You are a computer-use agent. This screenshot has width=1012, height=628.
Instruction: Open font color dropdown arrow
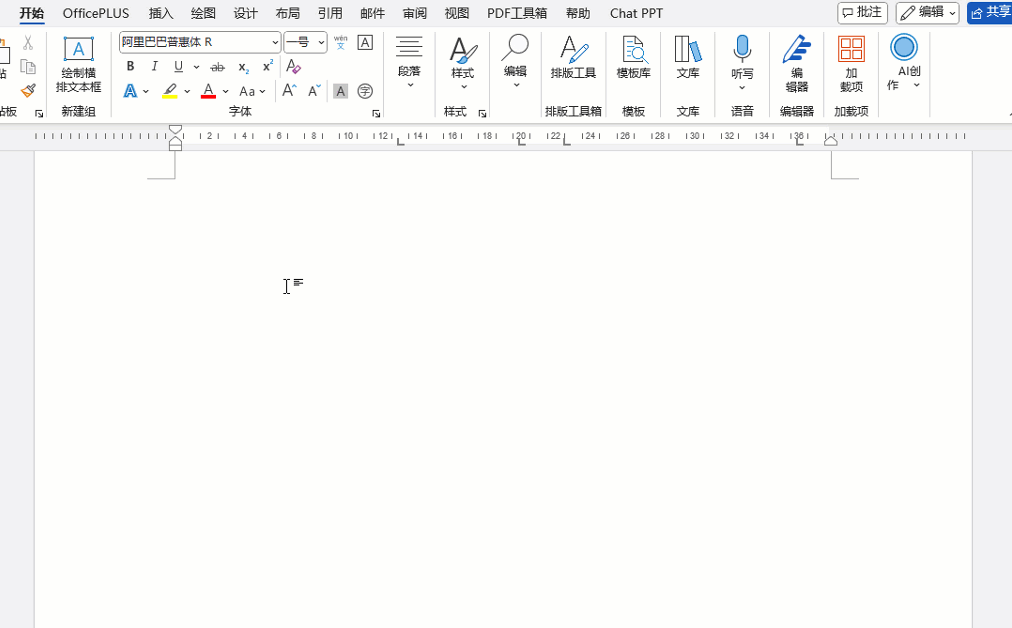pyautogui.click(x=225, y=91)
